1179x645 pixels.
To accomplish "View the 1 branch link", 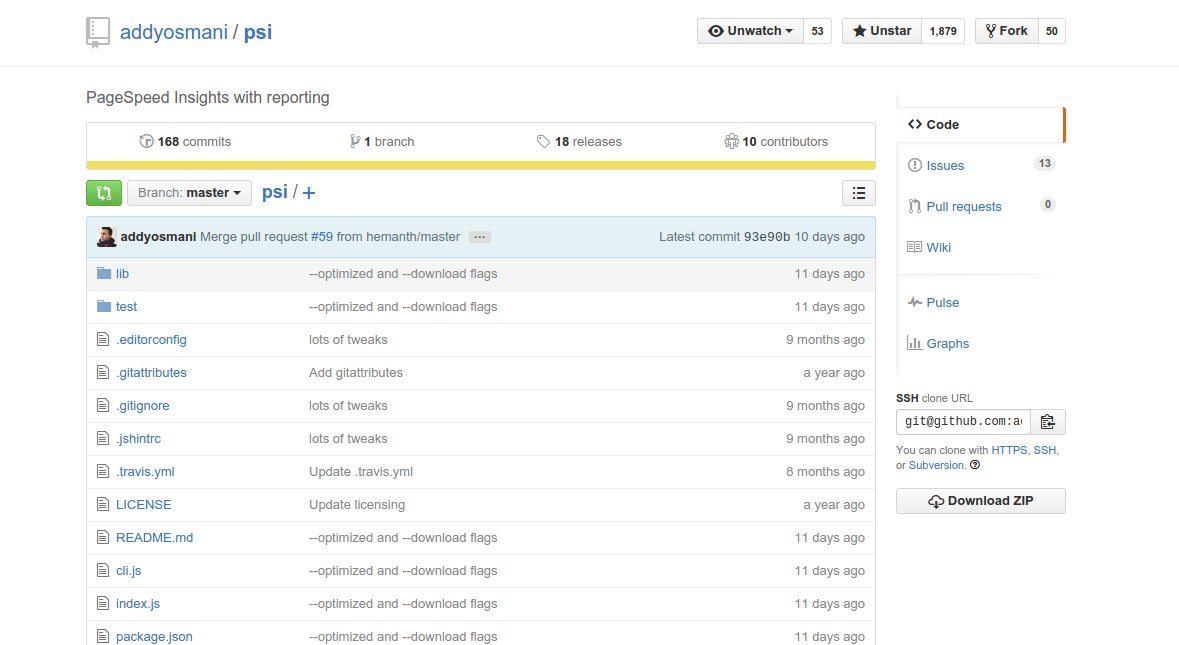I will pos(382,142).
